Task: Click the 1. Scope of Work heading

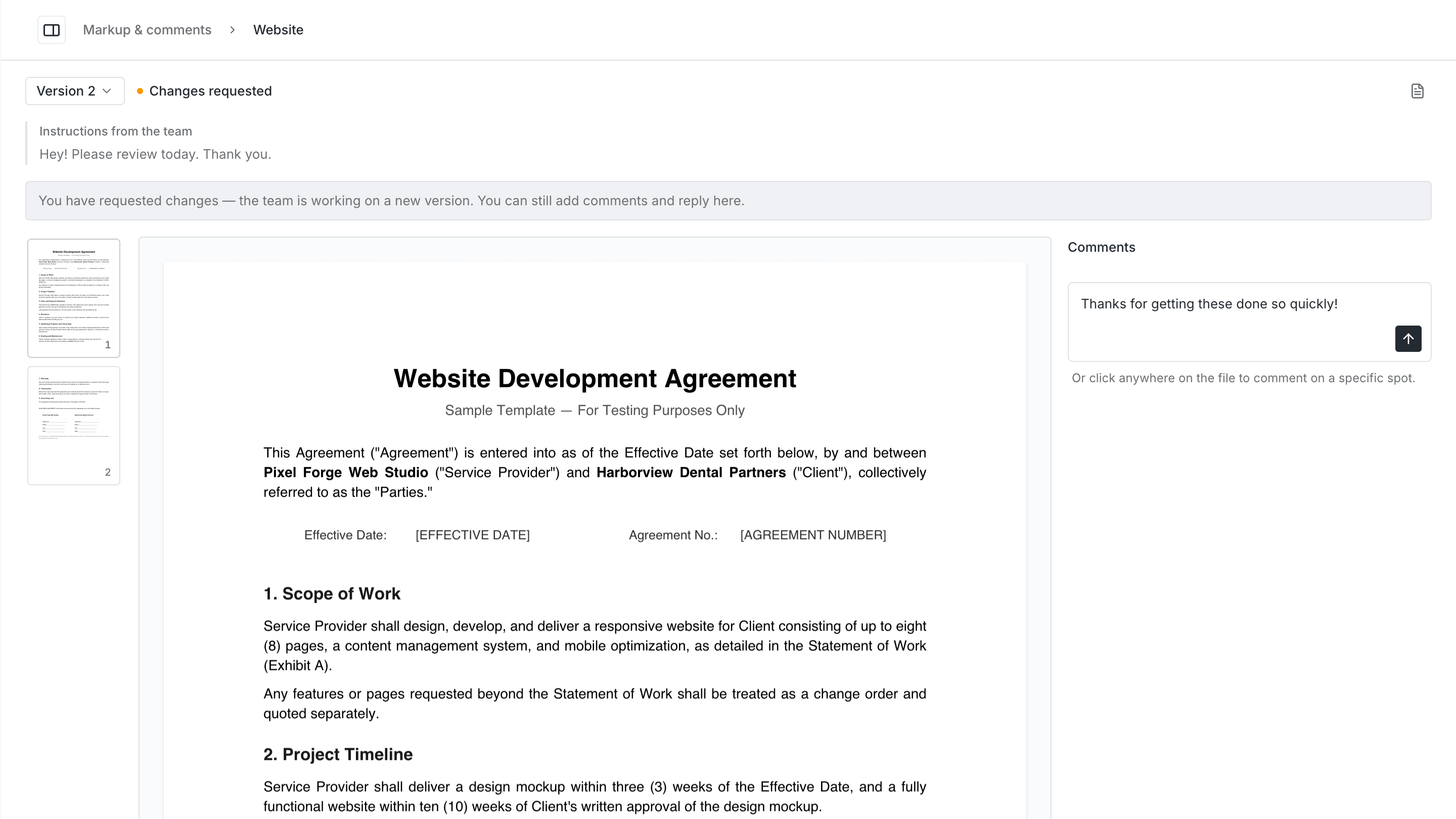Action: tap(332, 594)
